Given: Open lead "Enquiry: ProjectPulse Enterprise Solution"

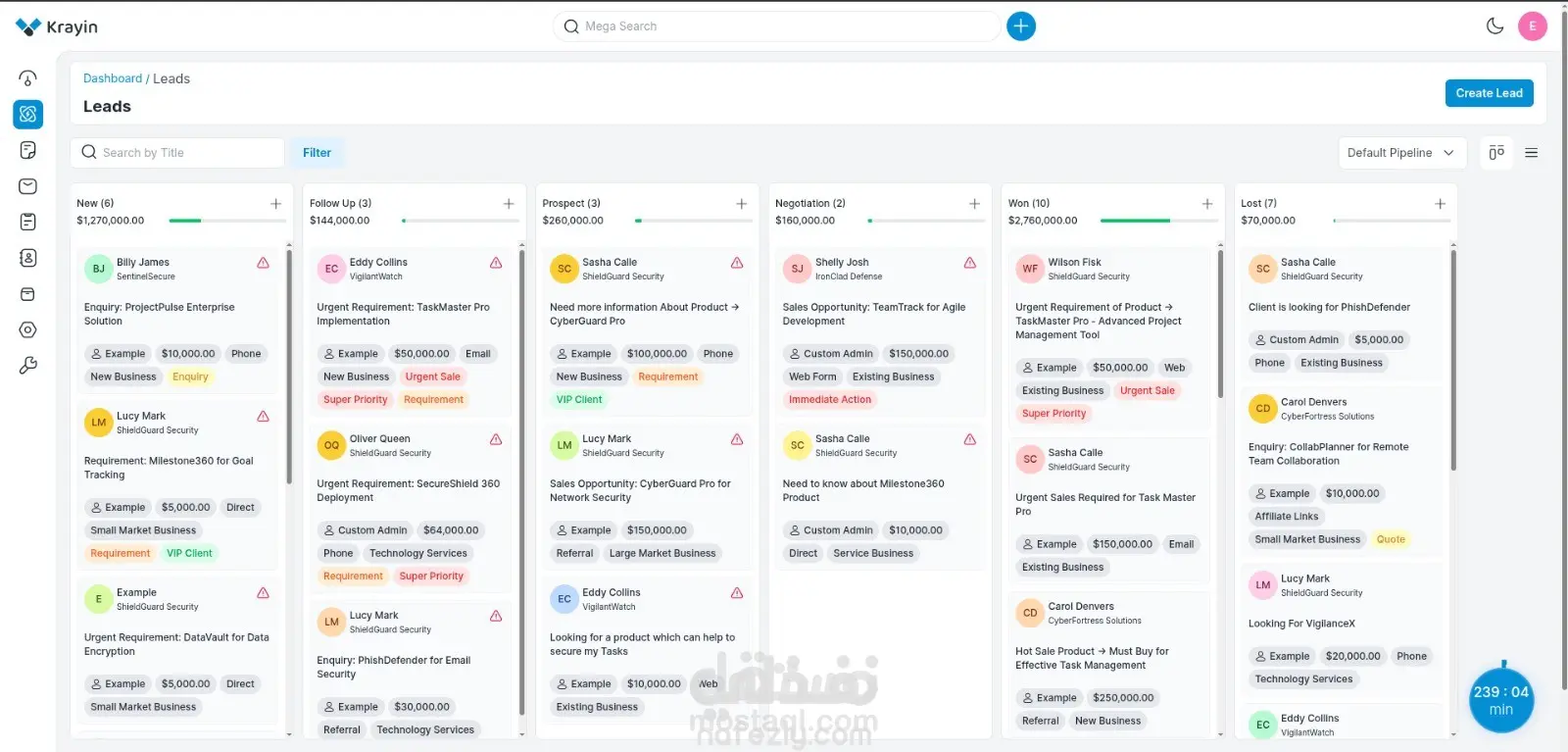Looking at the screenshot, I should click(x=160, y=315).
